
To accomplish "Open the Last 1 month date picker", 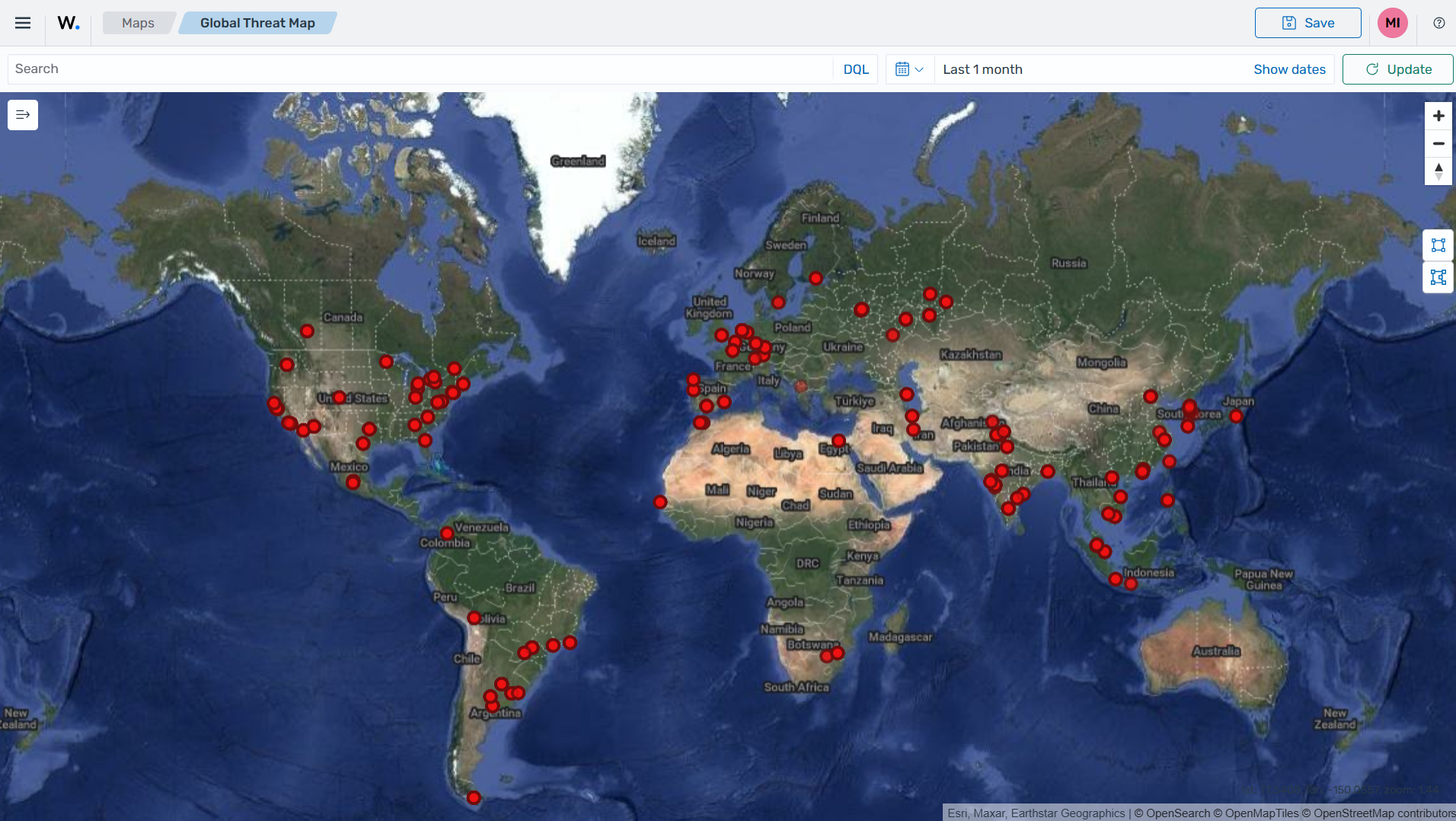I will click(x=982, y=69).
